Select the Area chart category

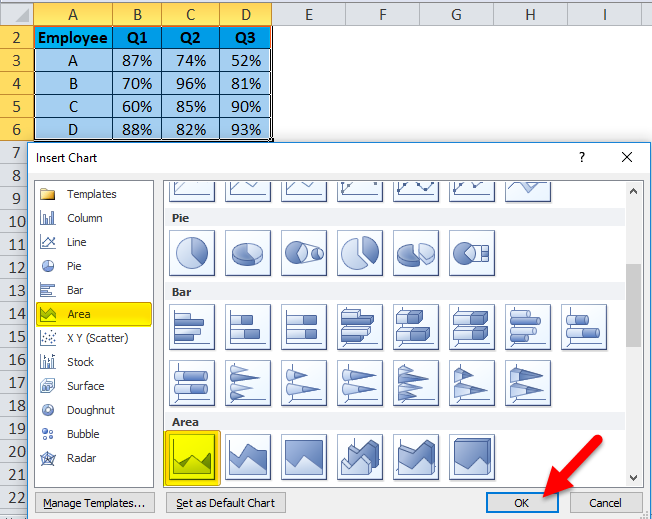(x=94, y=314)
